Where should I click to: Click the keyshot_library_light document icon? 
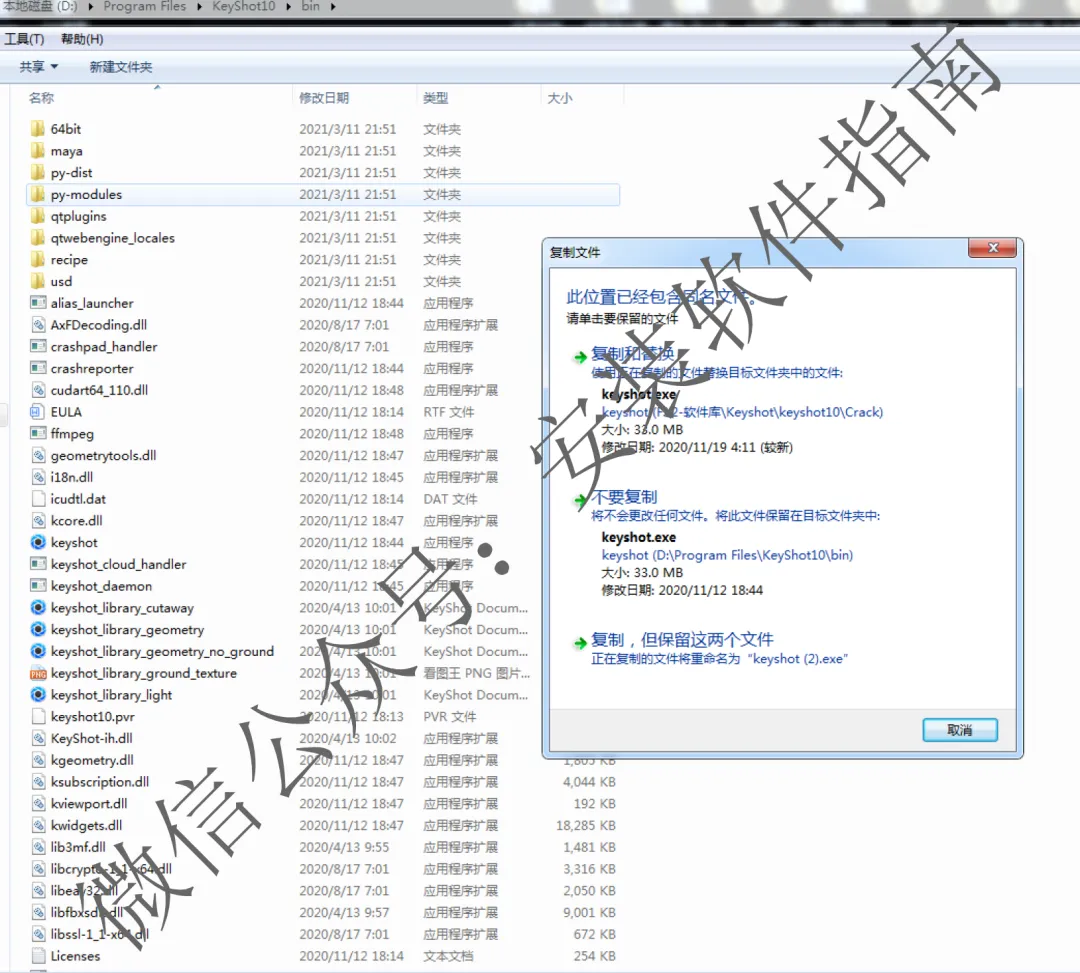[x=38, y=695]
